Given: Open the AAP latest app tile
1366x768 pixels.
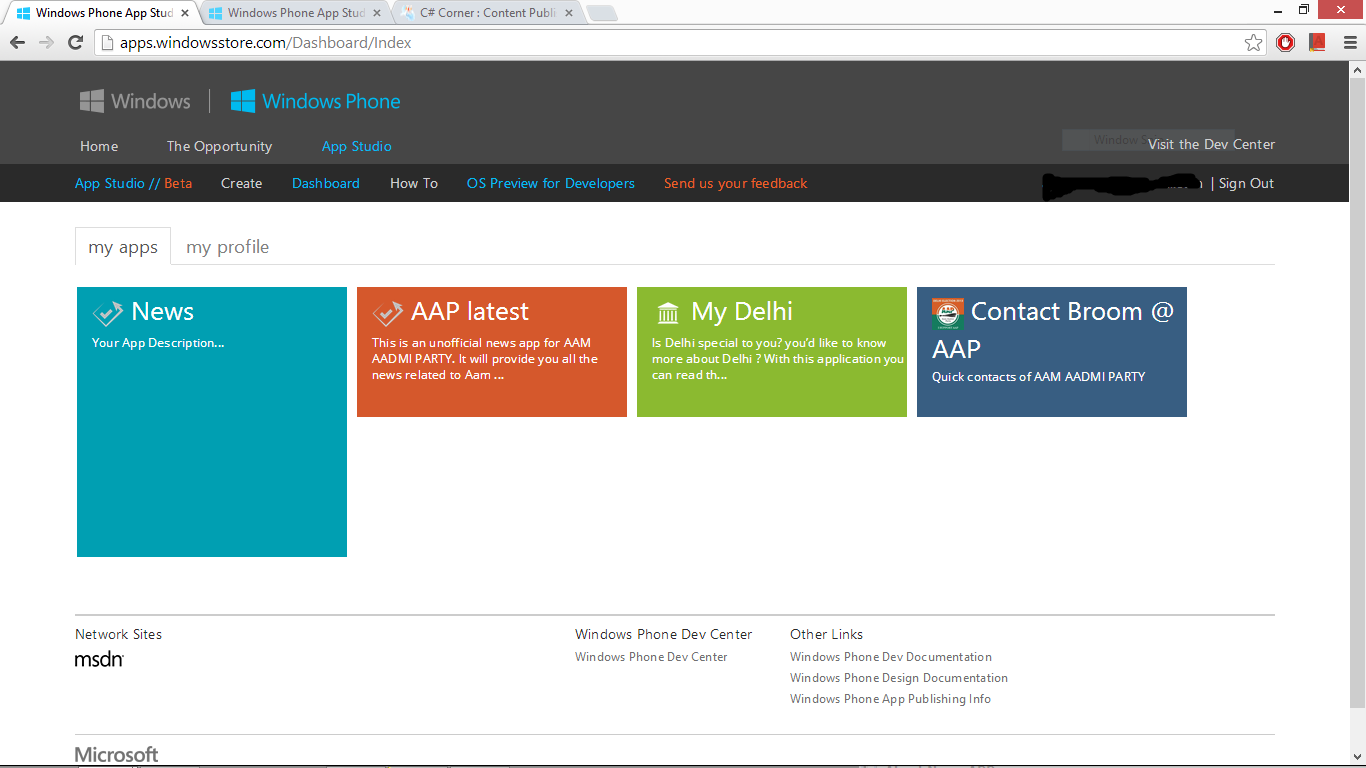Looking at the screenshot, I should coord(492,352).
